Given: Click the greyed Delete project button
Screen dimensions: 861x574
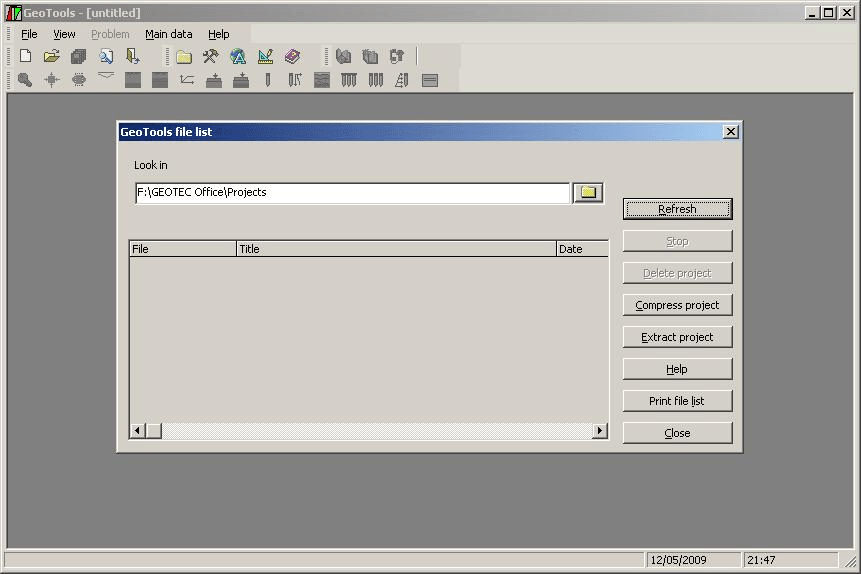Looking at the screenshot, I should 677,273.
